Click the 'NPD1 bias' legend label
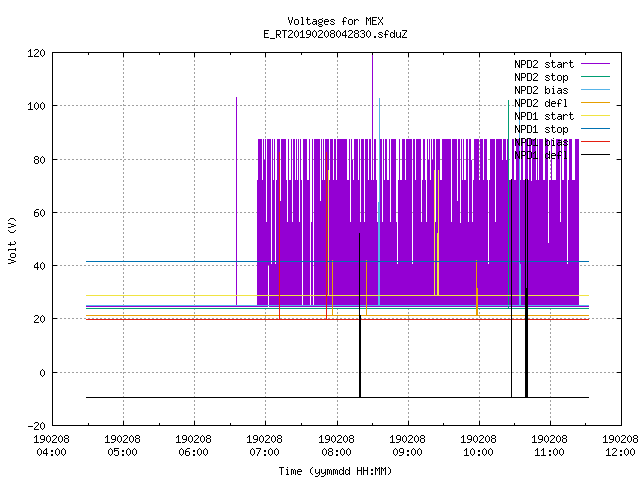Viewport: 640px width, 480px height. [x=541, y=142]
